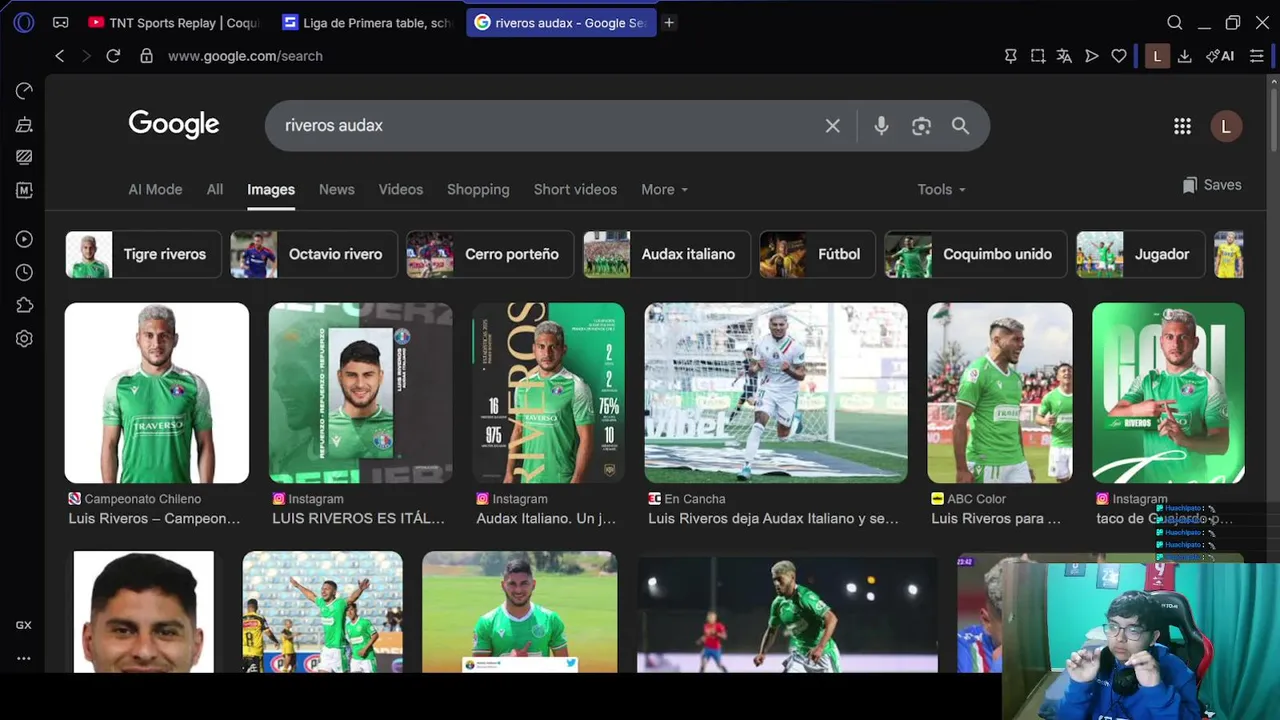1280x720 pixels.
Task: Open the Opera downloads icon
Action: pos(1184,56)
